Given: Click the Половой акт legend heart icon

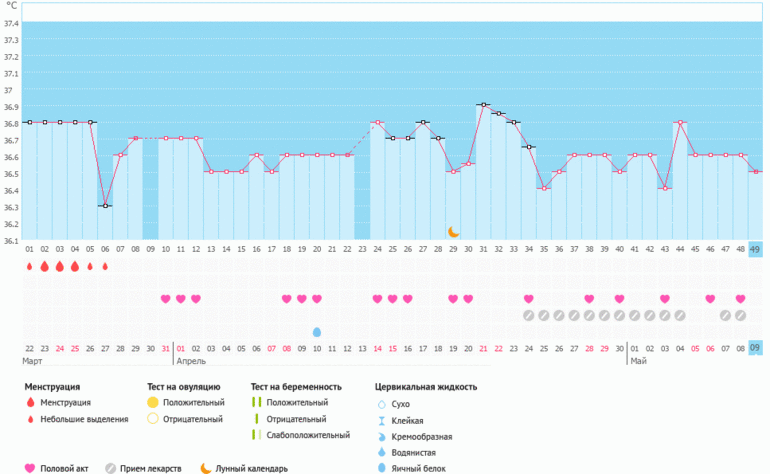Looking at the screenshot, I should [29, 468].
